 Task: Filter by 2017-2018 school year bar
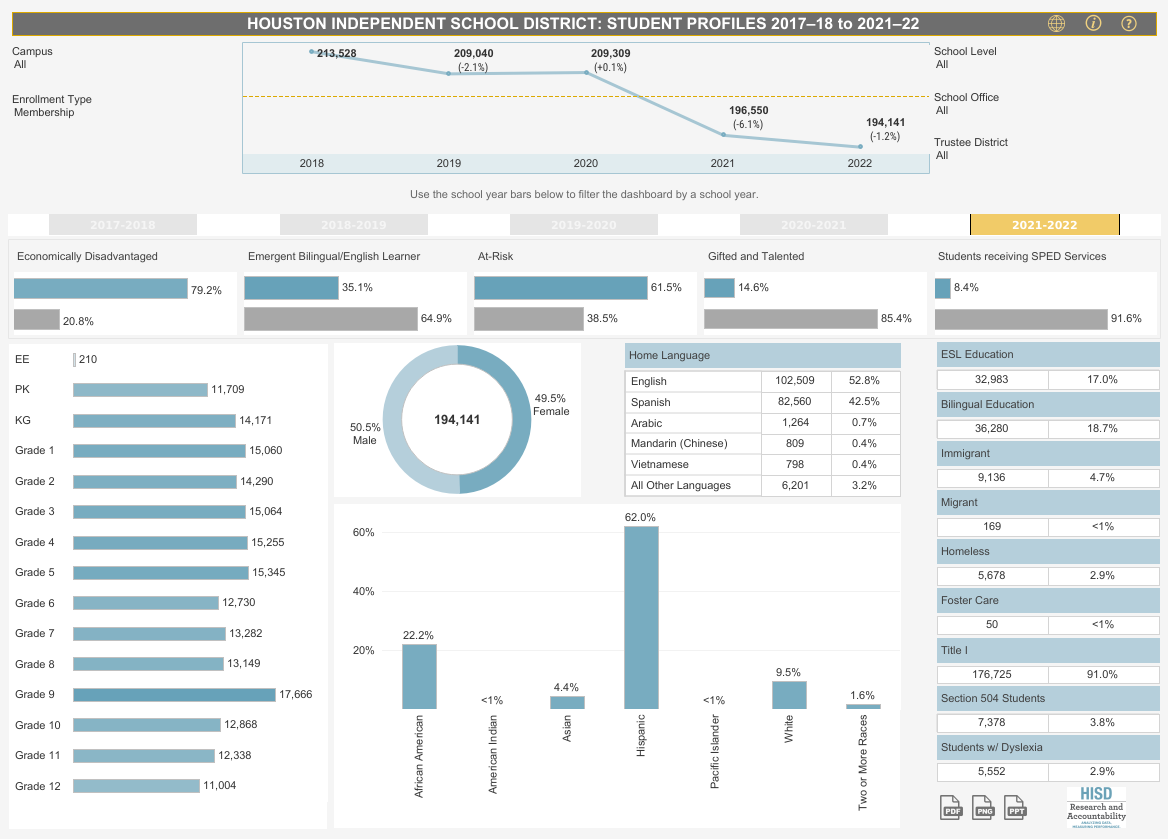pos(123,224)
